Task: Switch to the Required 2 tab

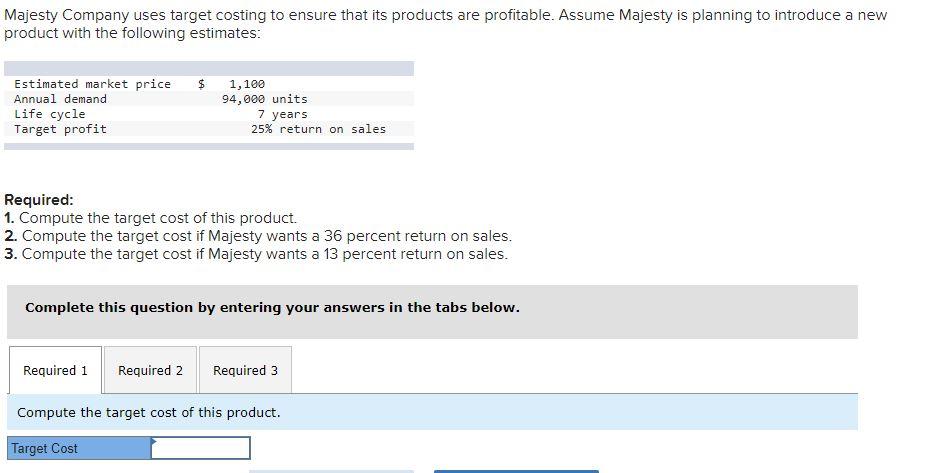Action: click(150, 371)
